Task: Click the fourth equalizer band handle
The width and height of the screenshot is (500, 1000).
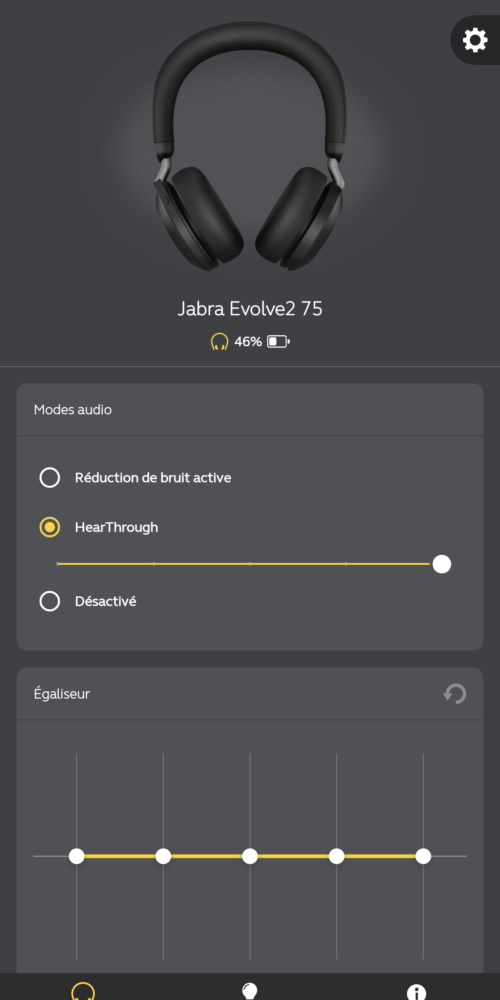Action: coord(337,856)
